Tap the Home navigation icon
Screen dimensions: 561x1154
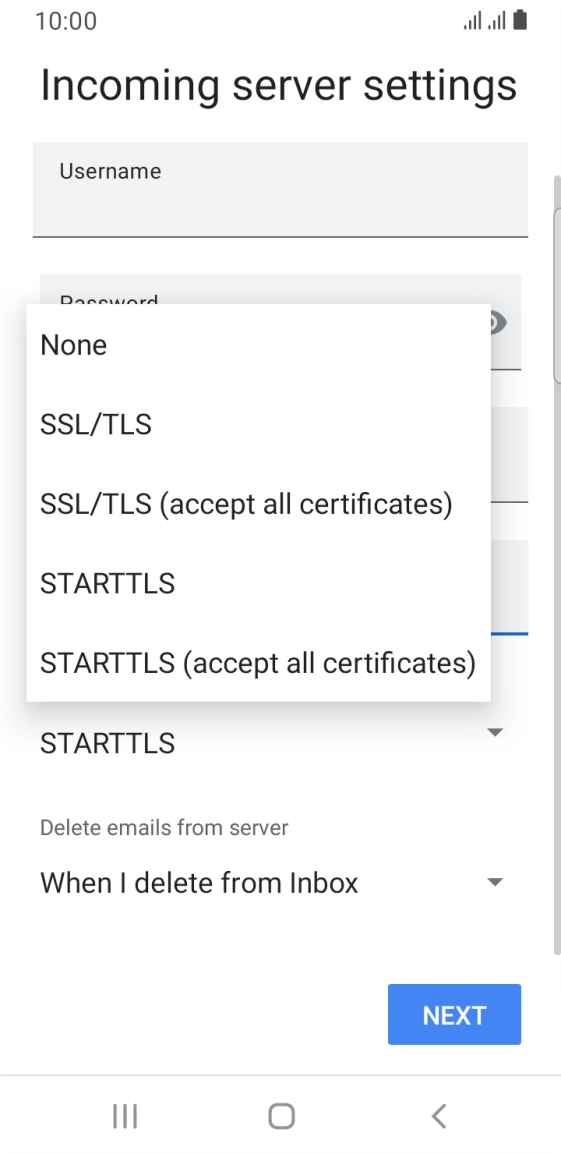click(x=281, y=1116)
